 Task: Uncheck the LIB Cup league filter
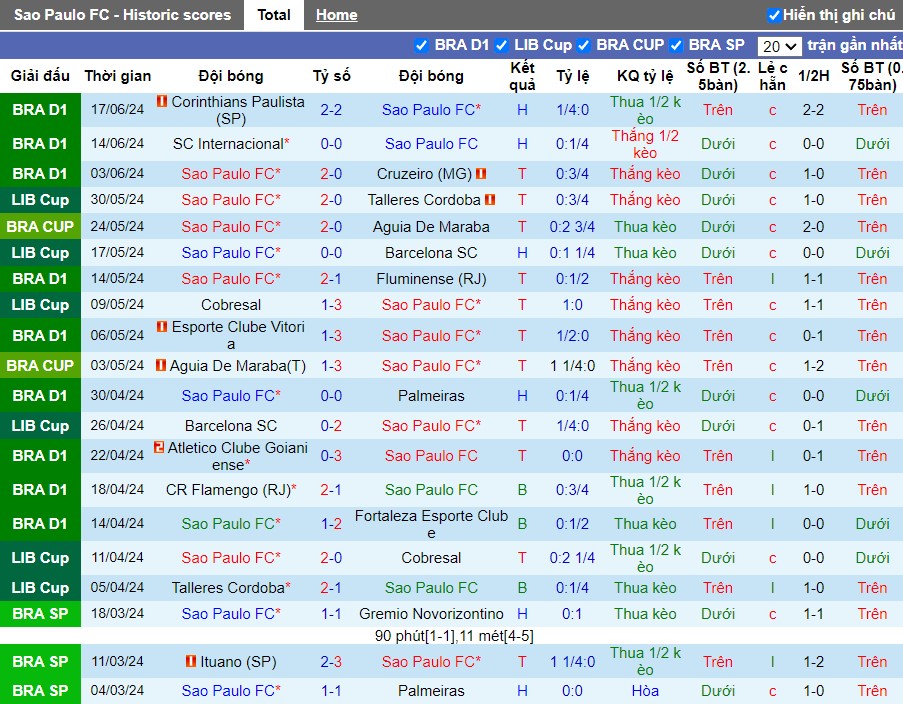point(501,45)
